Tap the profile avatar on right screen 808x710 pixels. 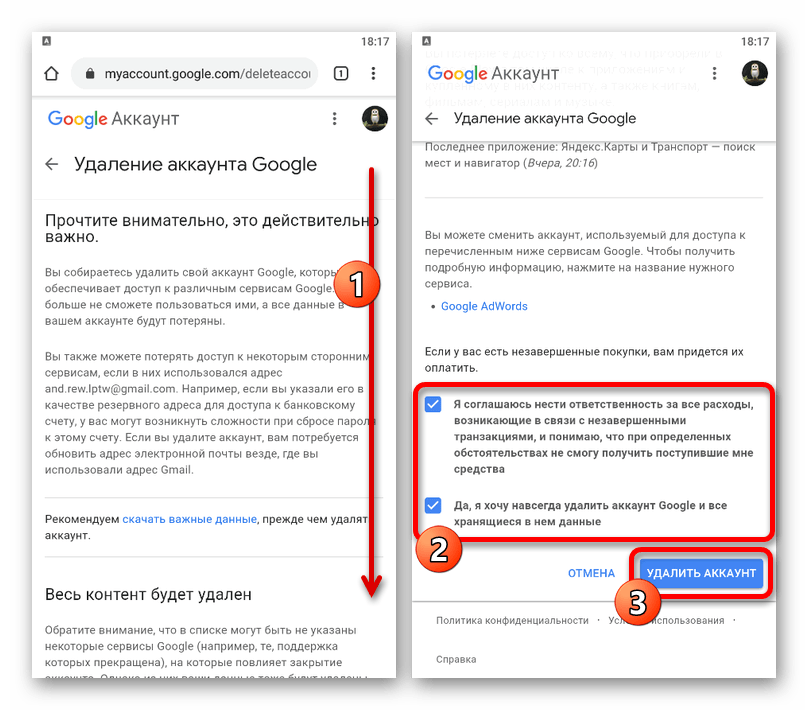[754, 73]
